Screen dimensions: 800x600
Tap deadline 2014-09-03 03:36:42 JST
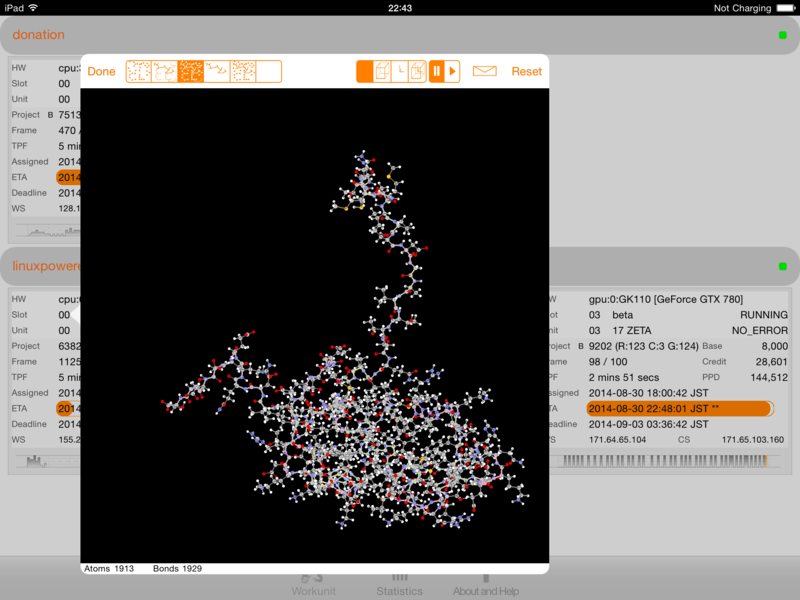pyautogui.click(x=648, y=424)
